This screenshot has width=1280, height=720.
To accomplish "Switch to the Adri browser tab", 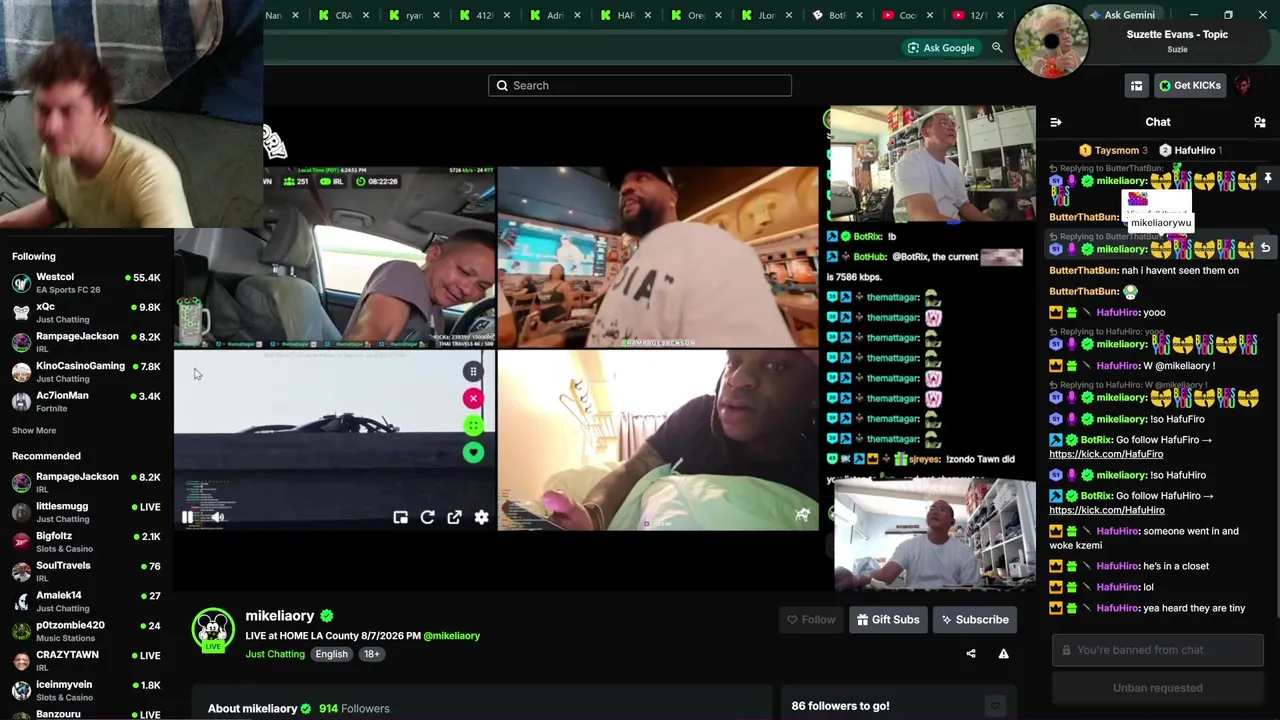I will [555, 15].
